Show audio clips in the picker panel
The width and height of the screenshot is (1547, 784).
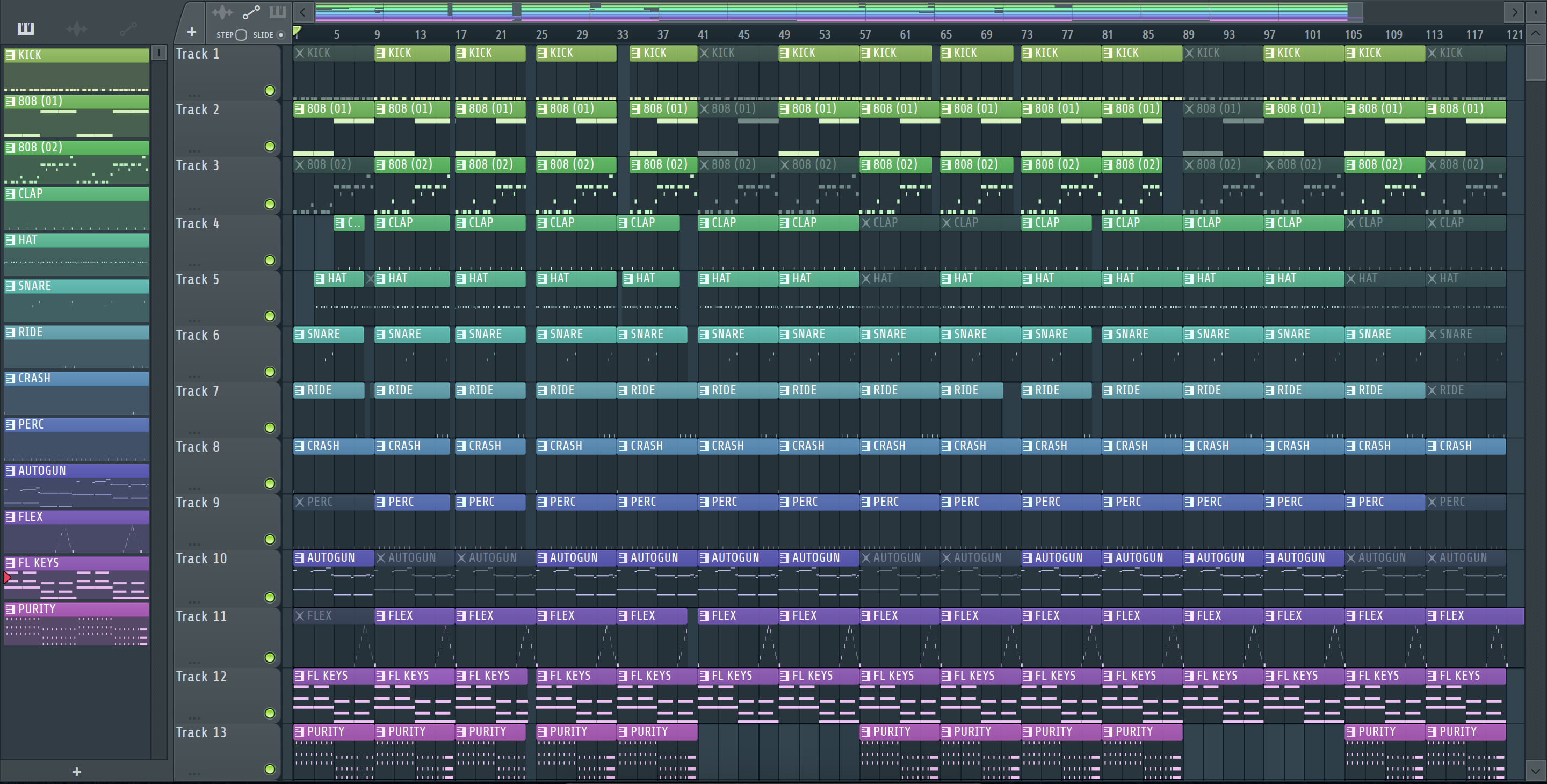[x=76, y=28]
